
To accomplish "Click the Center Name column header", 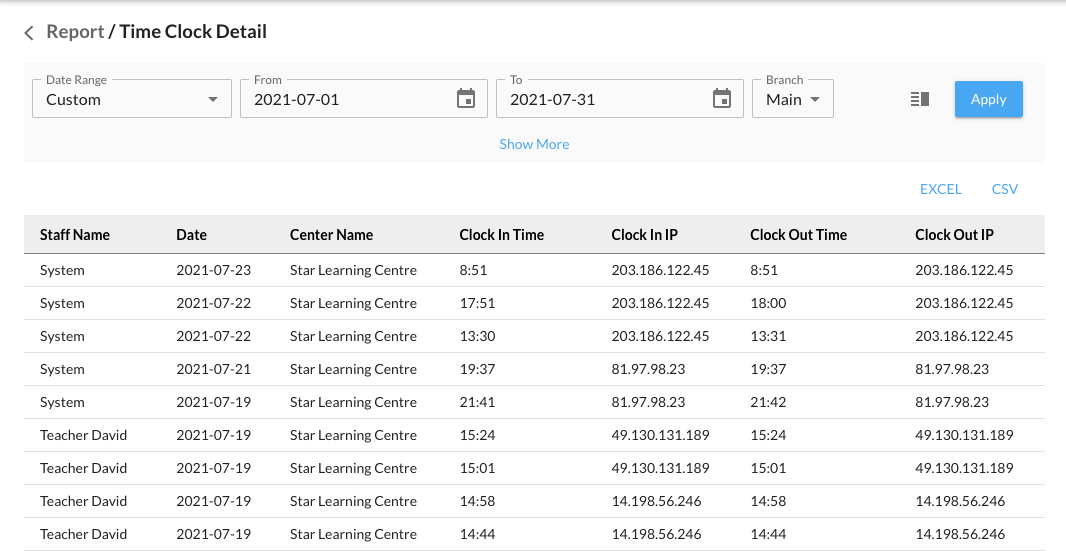I will pyautogui.click(x=331, y=235).
